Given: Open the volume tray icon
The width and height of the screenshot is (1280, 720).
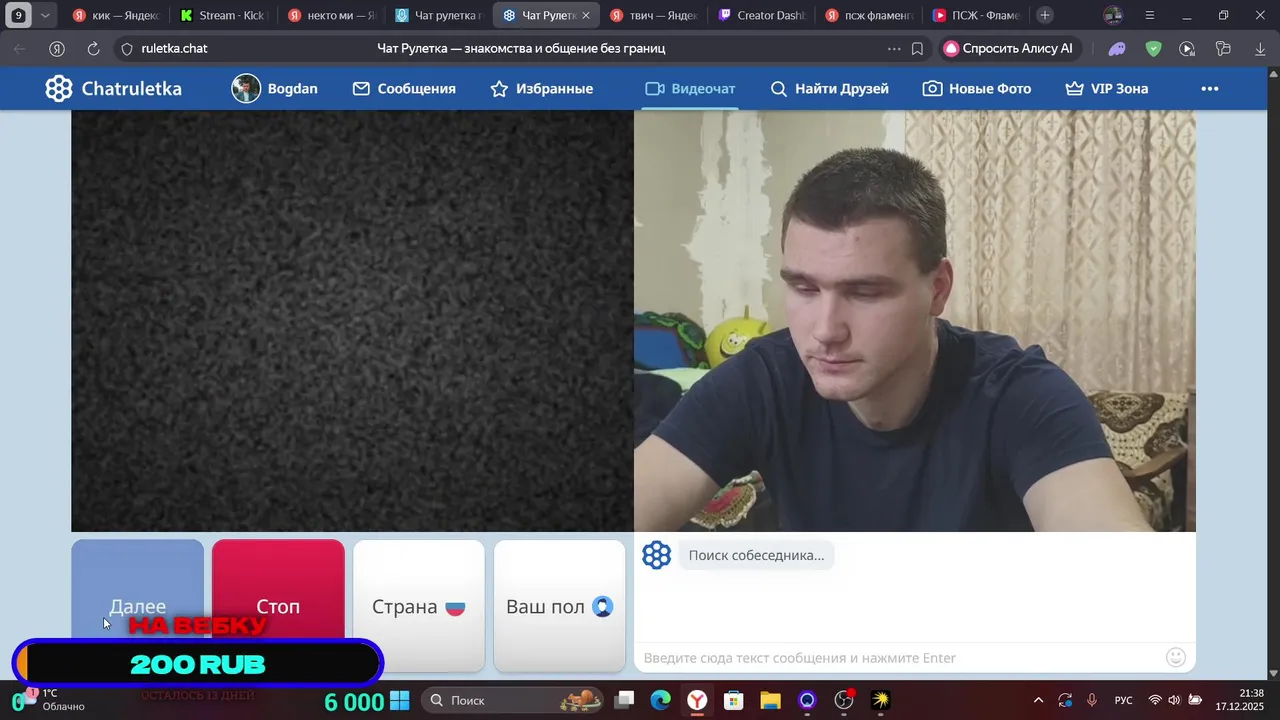Looking at the screenshot, I should [x=1174, y=700].
